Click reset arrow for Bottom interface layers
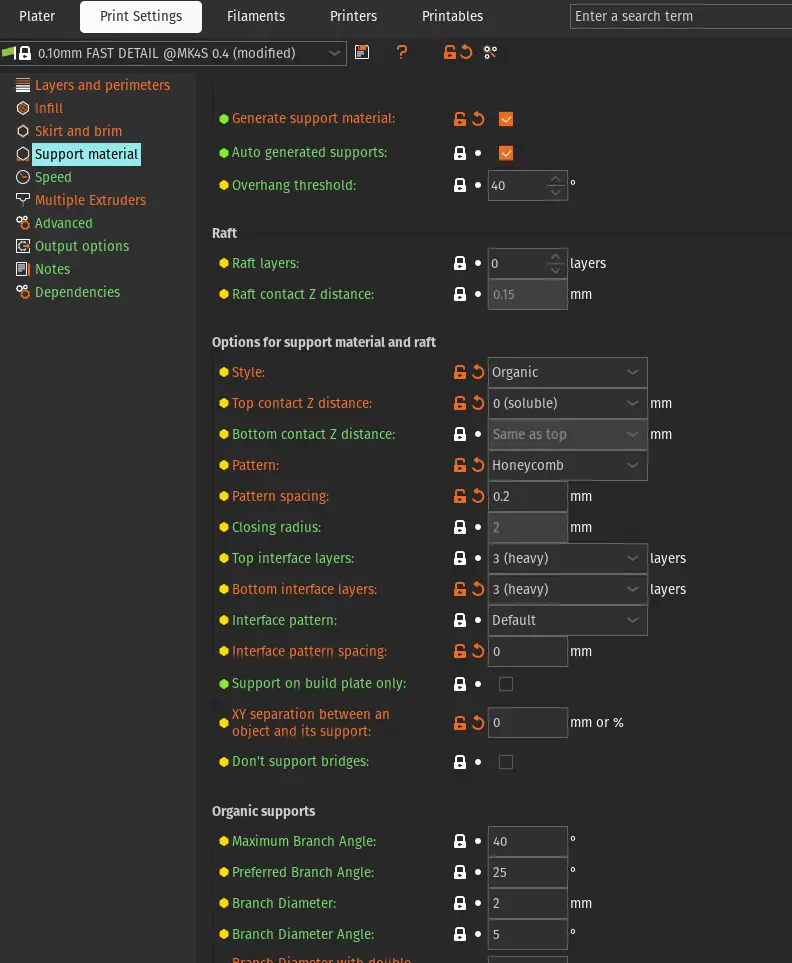 tap(478, 589)
